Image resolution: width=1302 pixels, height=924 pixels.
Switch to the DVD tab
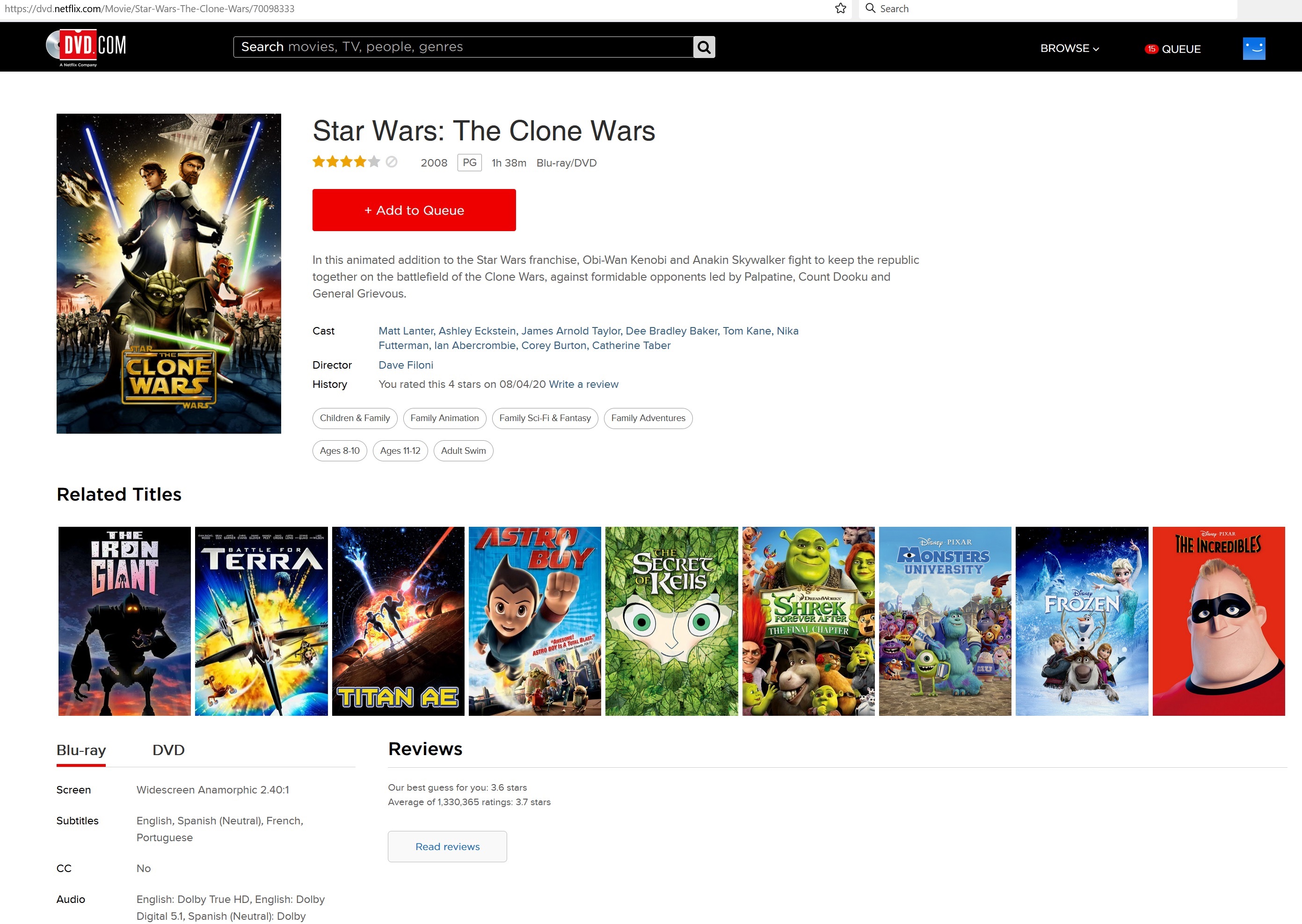(x=168, y=750)
